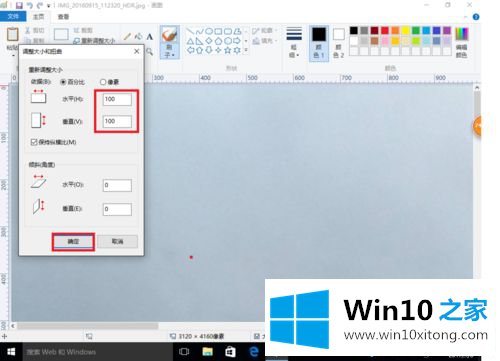Pick the red color swatch
The height and width of the screenshot is (361, 500).
coord(385,31)
